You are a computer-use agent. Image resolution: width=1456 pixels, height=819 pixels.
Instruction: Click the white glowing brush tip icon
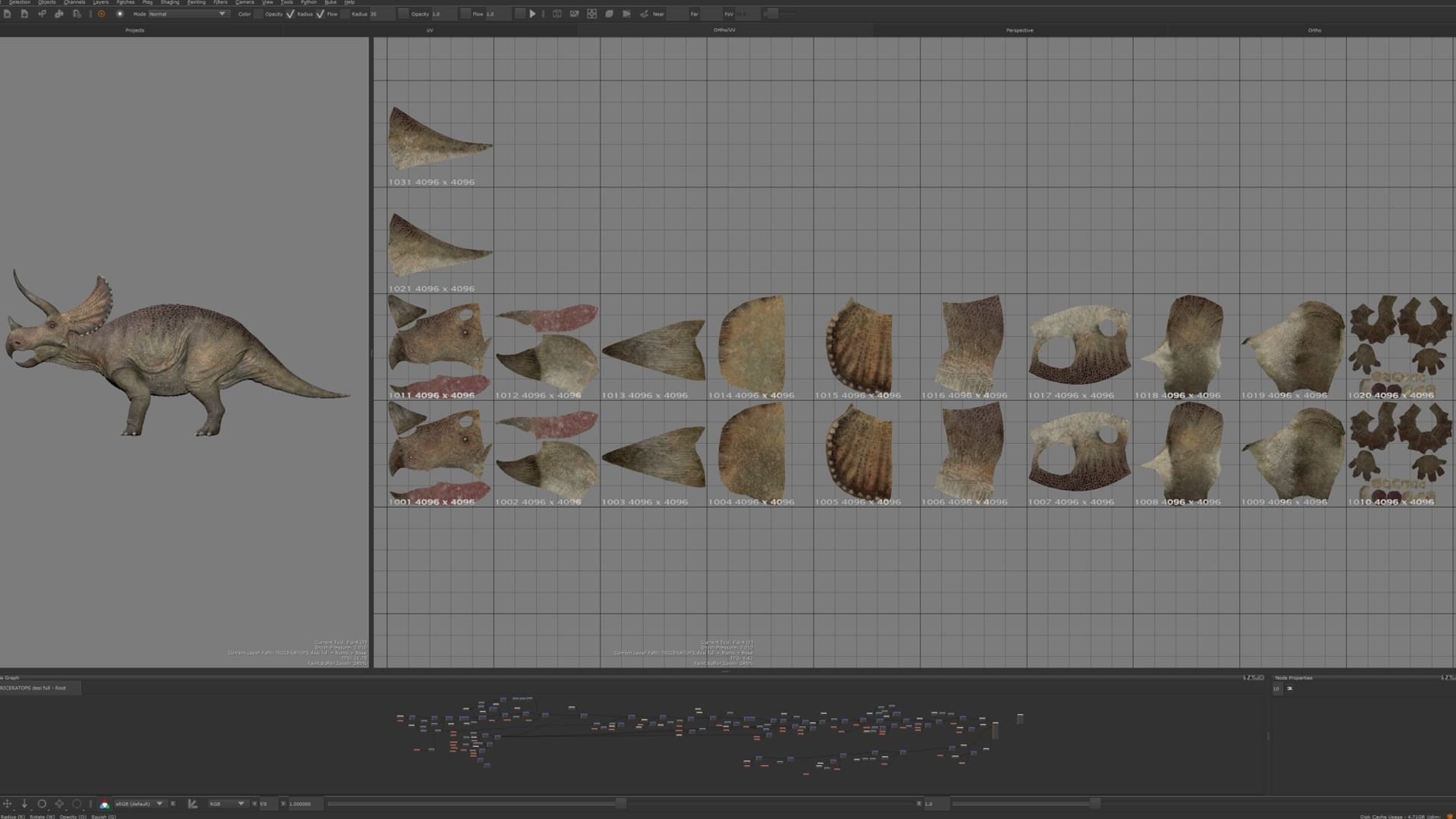[x=119, y=14]
